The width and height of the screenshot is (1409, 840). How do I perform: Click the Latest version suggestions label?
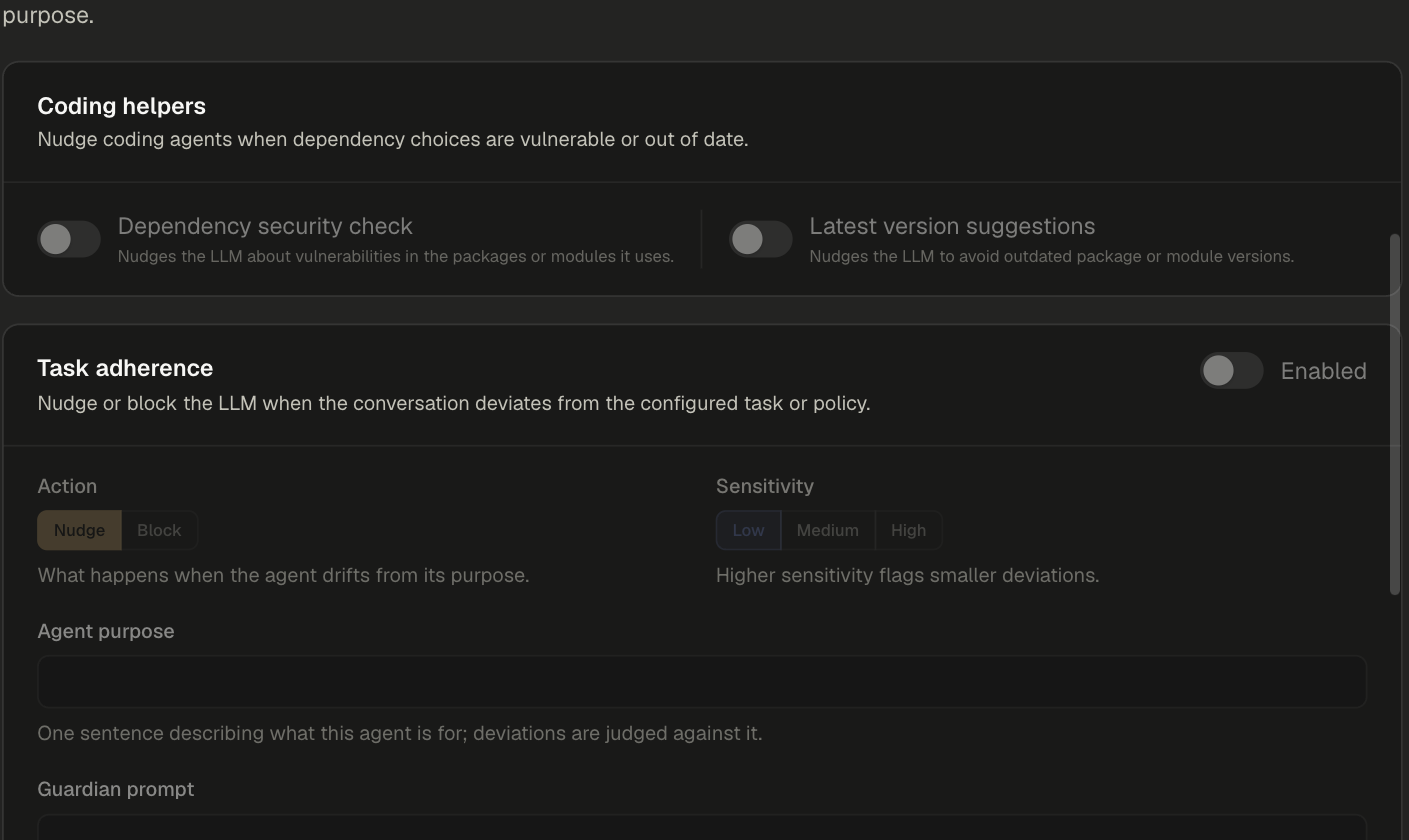pyautogui.click(x=952, y=226)
